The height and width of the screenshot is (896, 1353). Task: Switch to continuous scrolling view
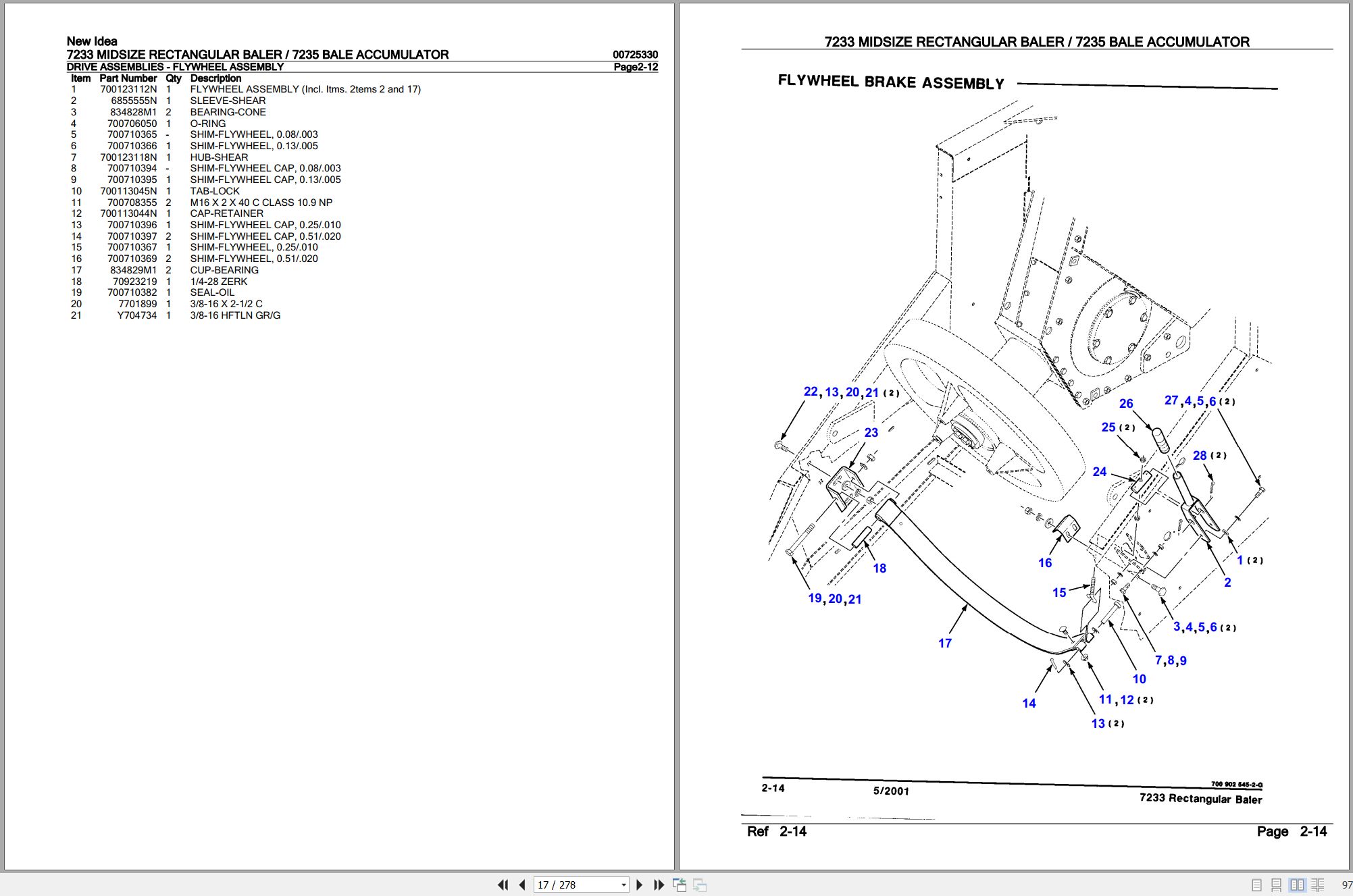[1276, 885]
